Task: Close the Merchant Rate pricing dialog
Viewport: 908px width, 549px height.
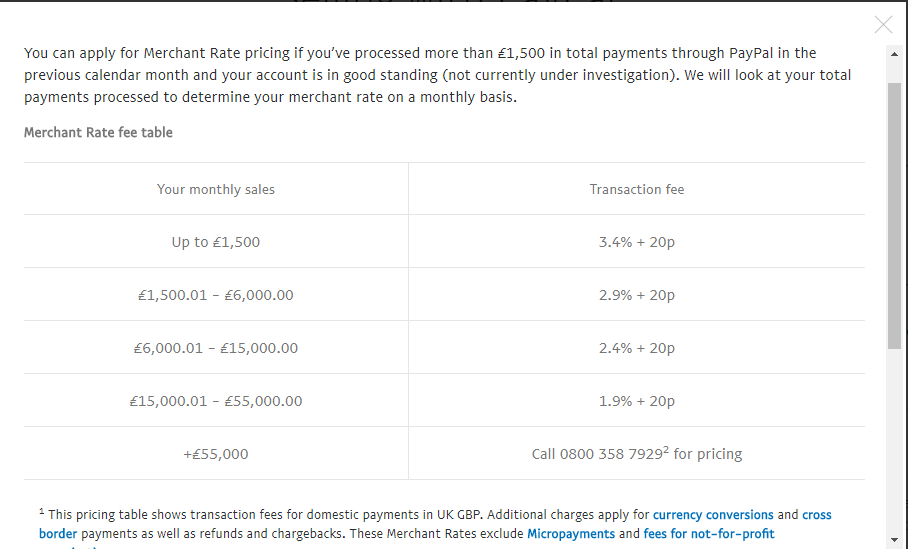Action: click(x=883, y=25)
